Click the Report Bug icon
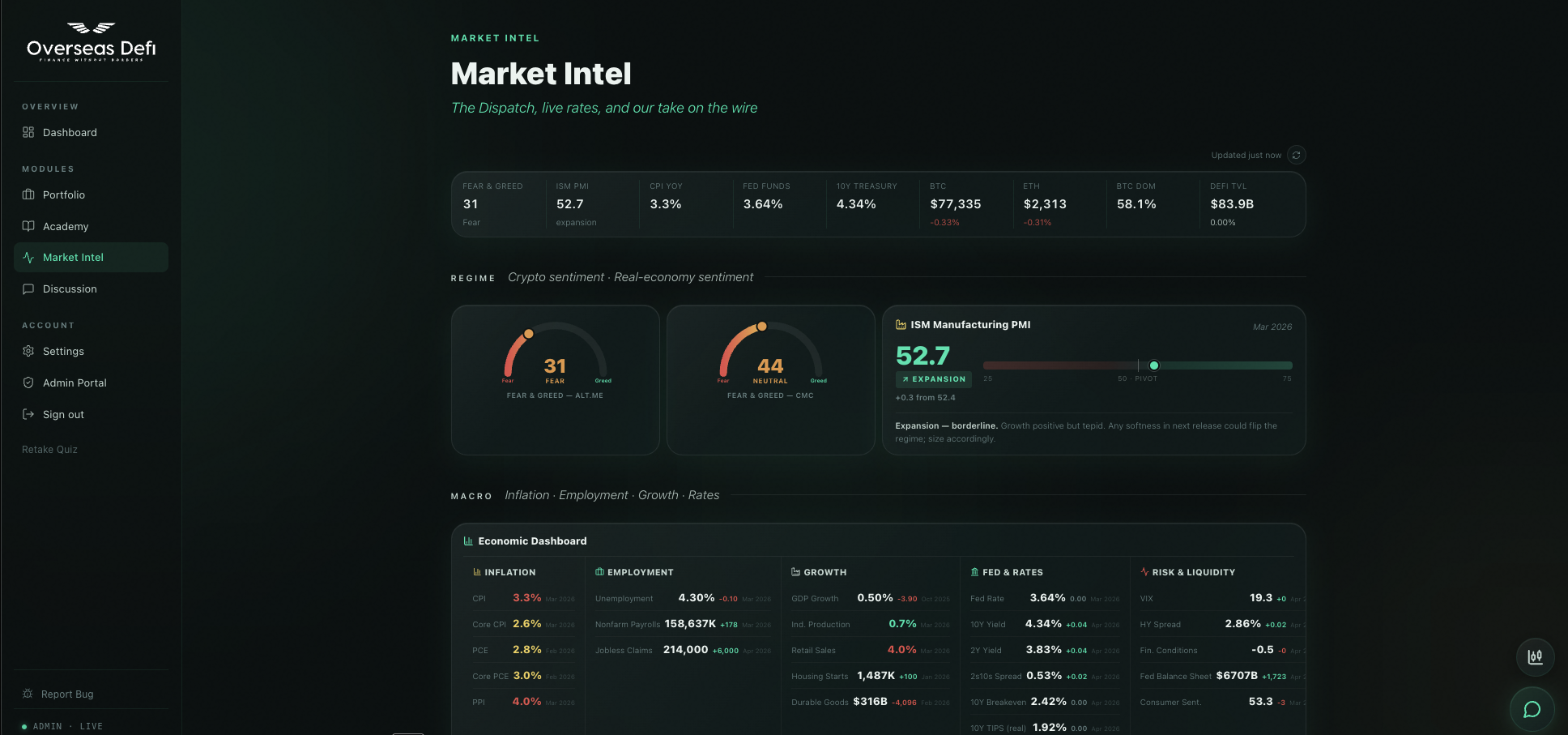The width and height of the screenshot is (1568, 735). pos(28,694)
